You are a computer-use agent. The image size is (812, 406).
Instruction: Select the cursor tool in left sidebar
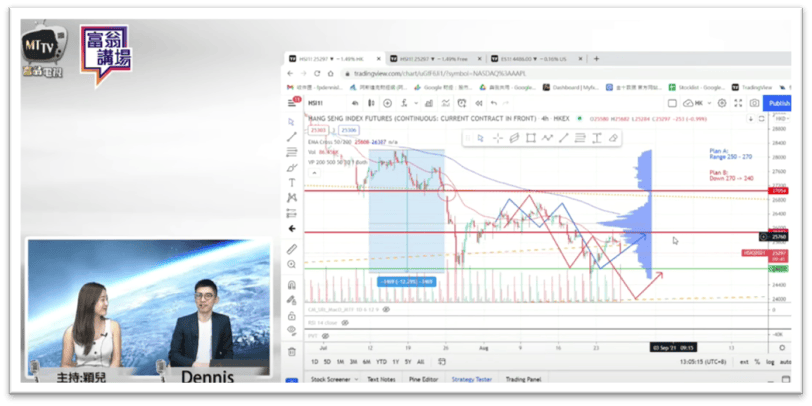[x=292, y=122]
